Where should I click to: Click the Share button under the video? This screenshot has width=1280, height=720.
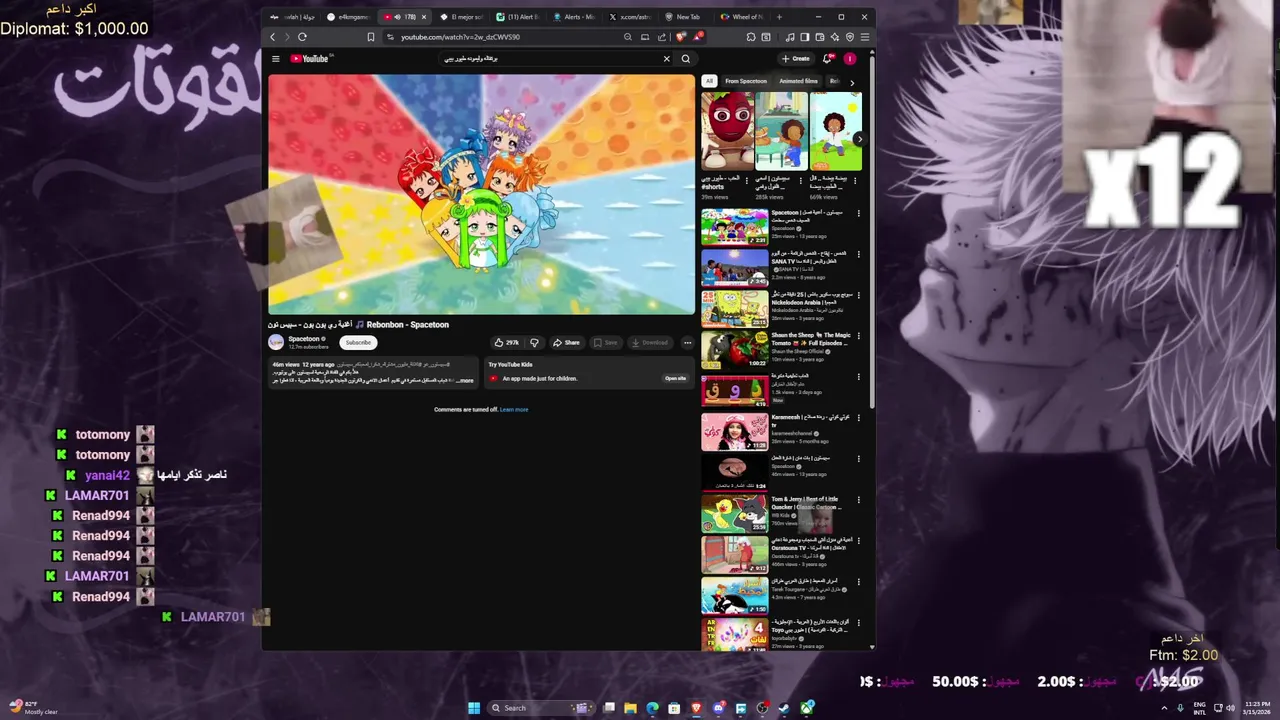coord(566,342)
